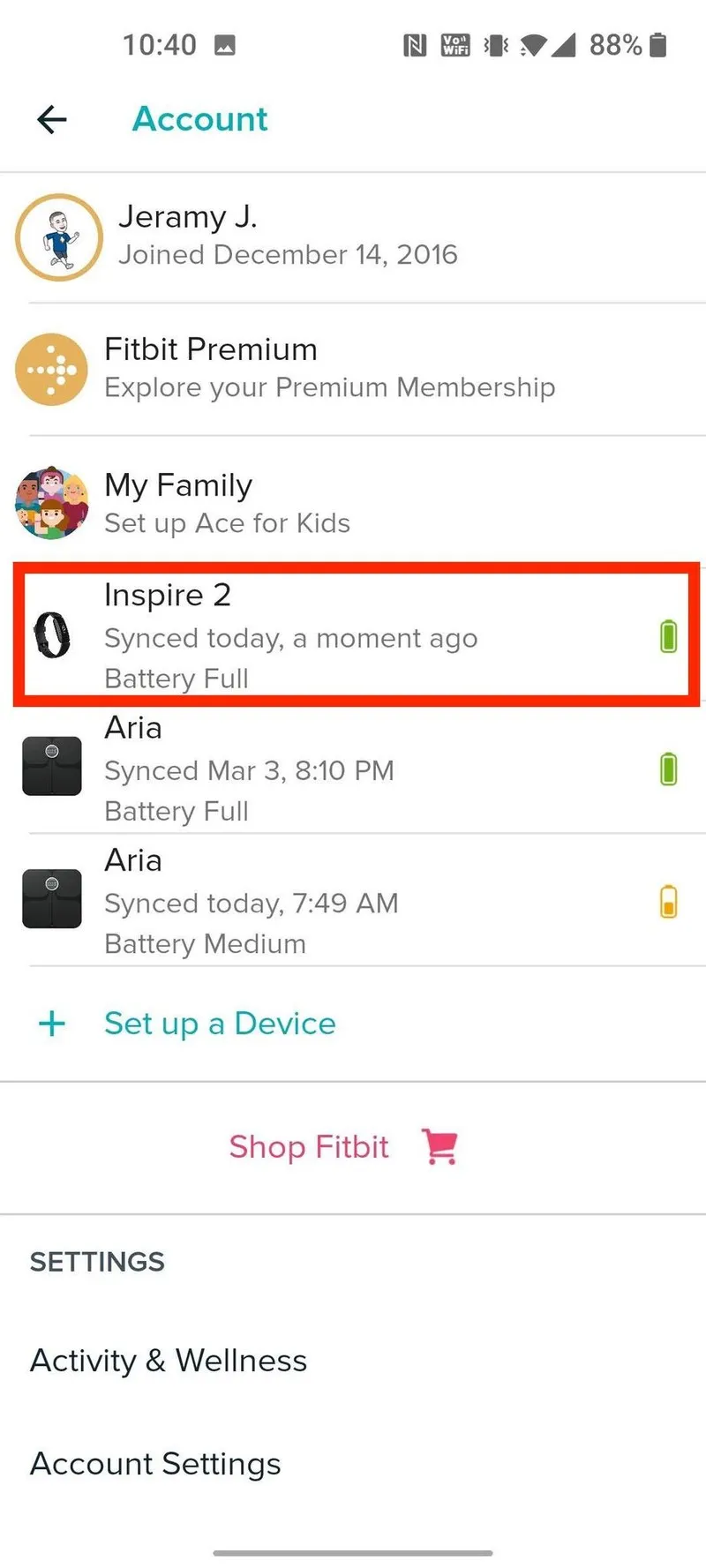
Task: Open Account Settings
Action: [x=155, y=1464]
